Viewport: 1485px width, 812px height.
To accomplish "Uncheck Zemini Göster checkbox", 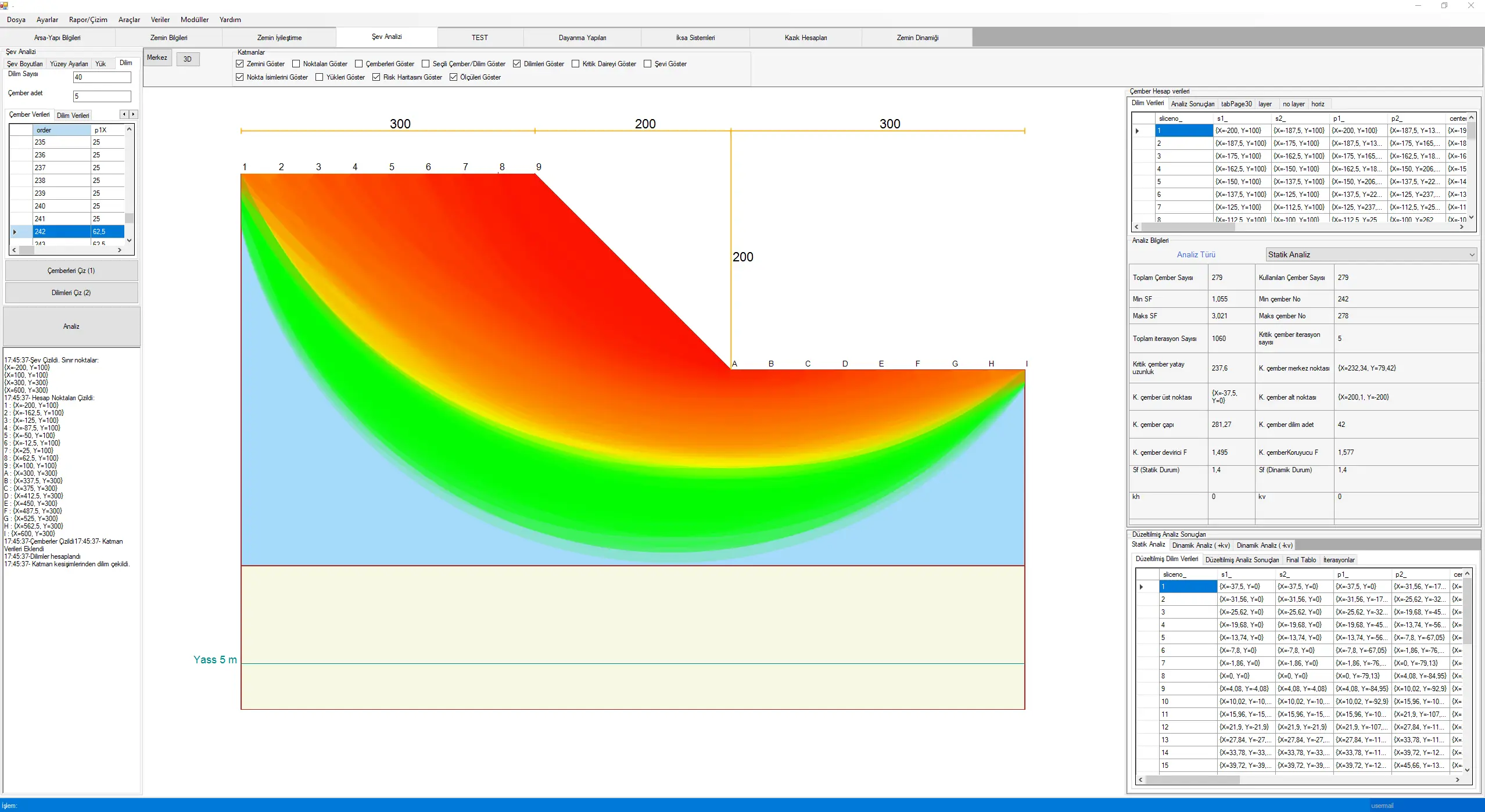I will point(240,64).
